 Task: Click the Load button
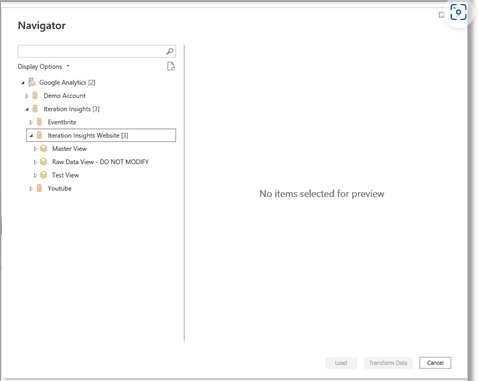(341, 363)
